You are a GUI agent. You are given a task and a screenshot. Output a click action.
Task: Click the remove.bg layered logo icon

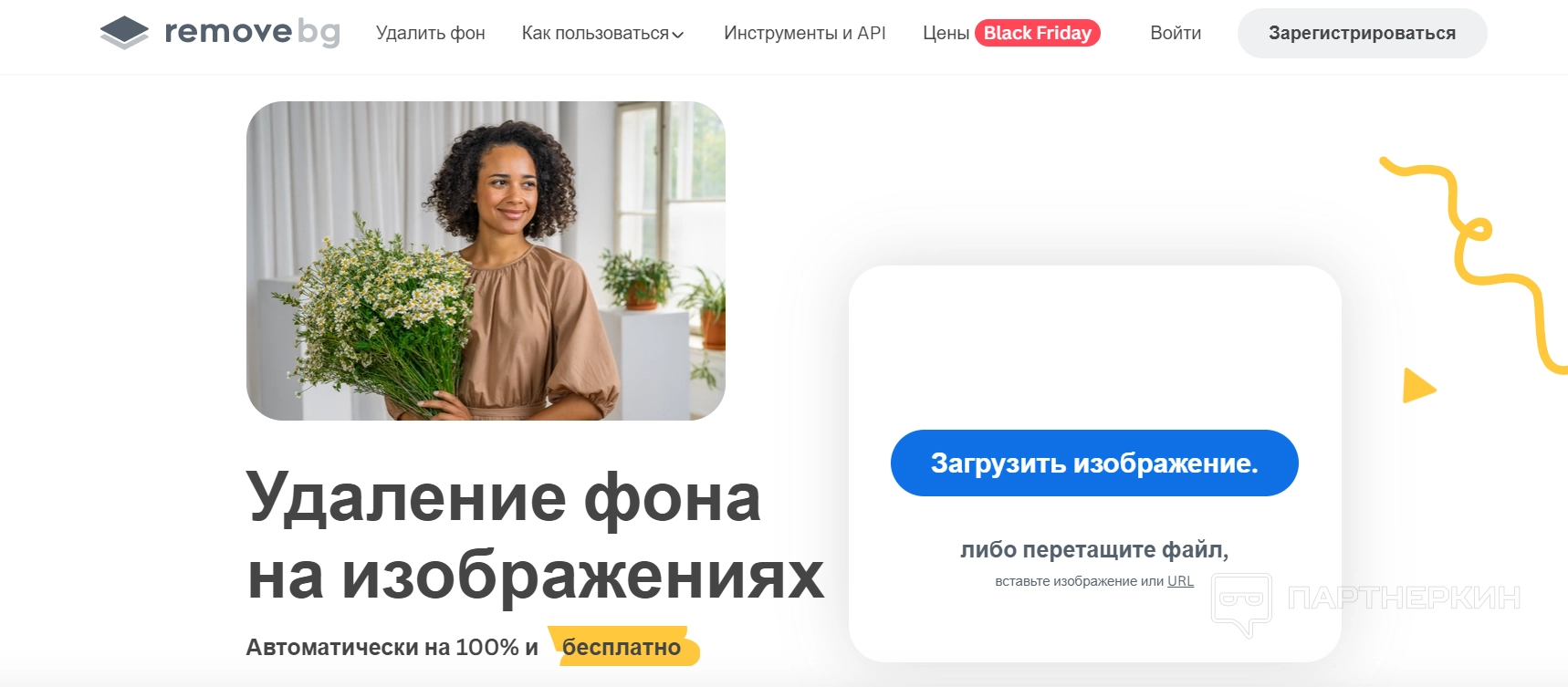coord(124,33)
